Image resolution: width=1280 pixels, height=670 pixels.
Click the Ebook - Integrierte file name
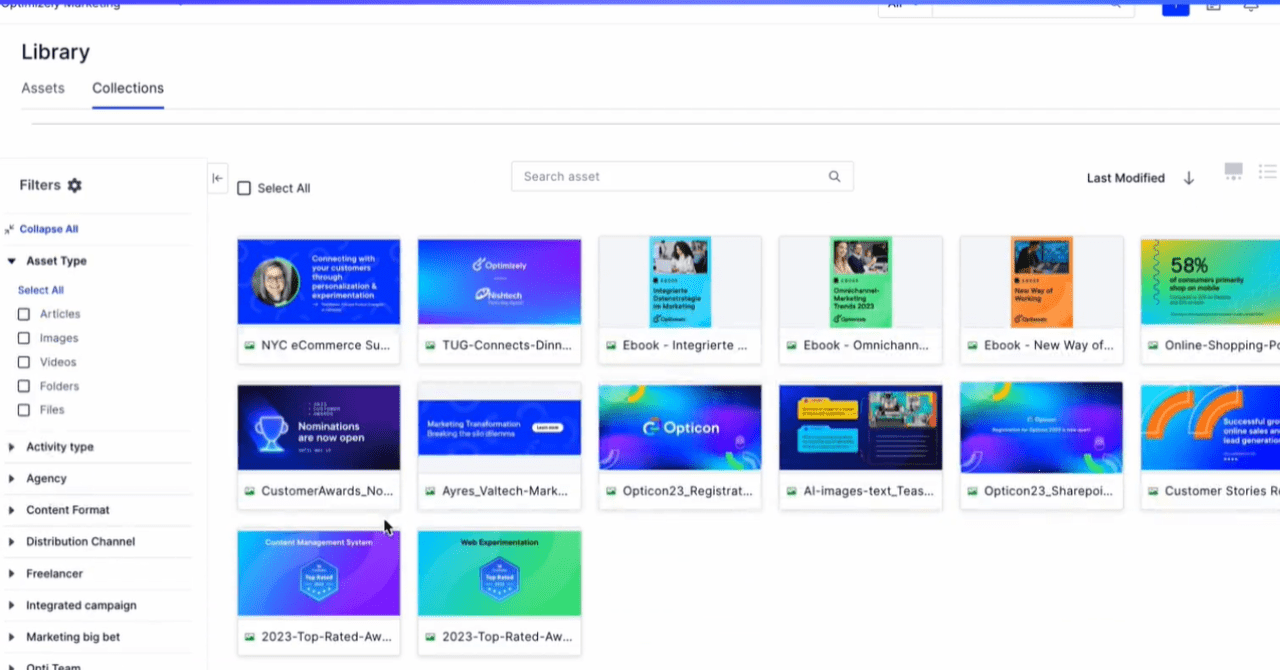[685, 345]
